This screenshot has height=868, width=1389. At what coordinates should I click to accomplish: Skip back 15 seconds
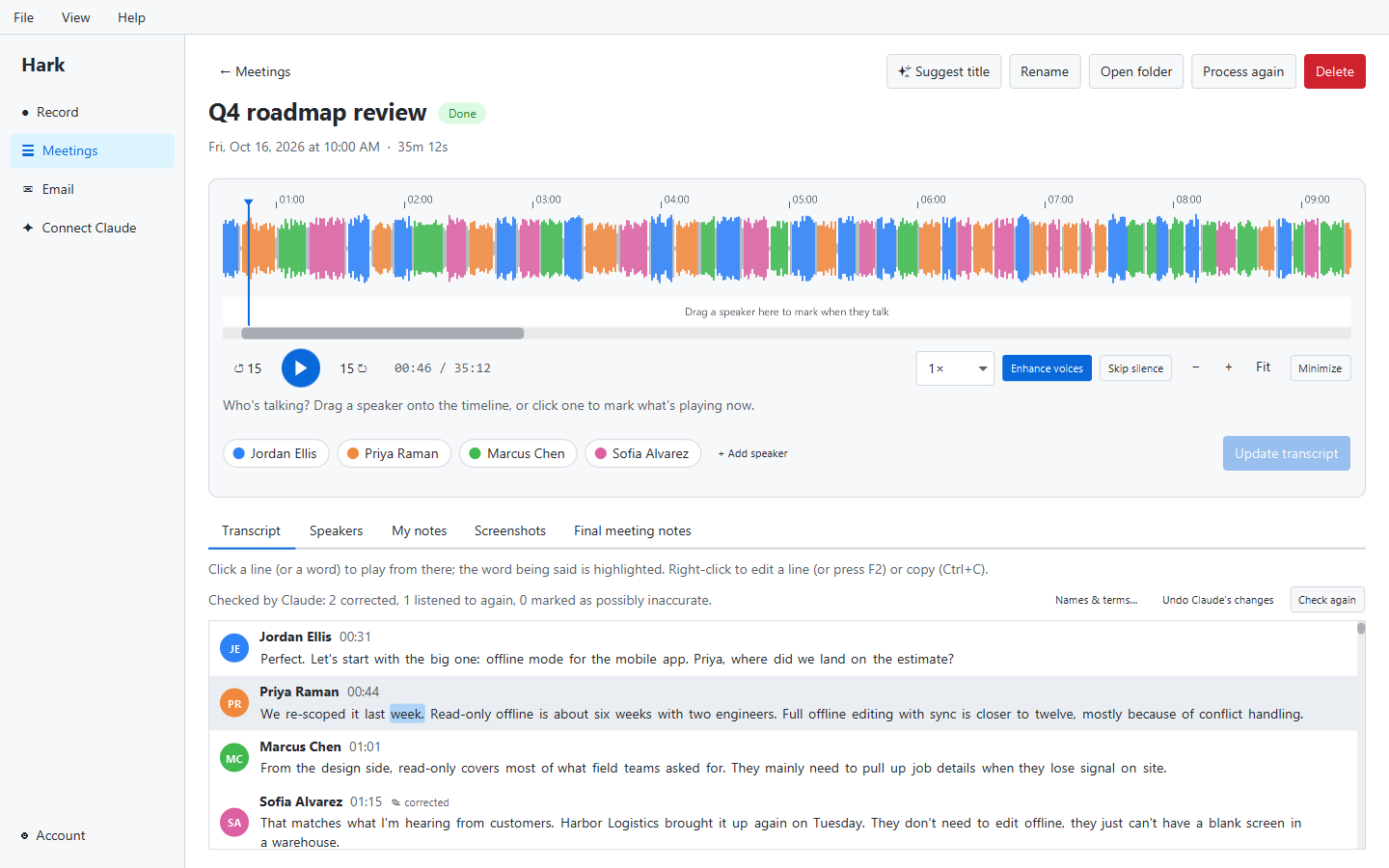[x=248, y=368]
